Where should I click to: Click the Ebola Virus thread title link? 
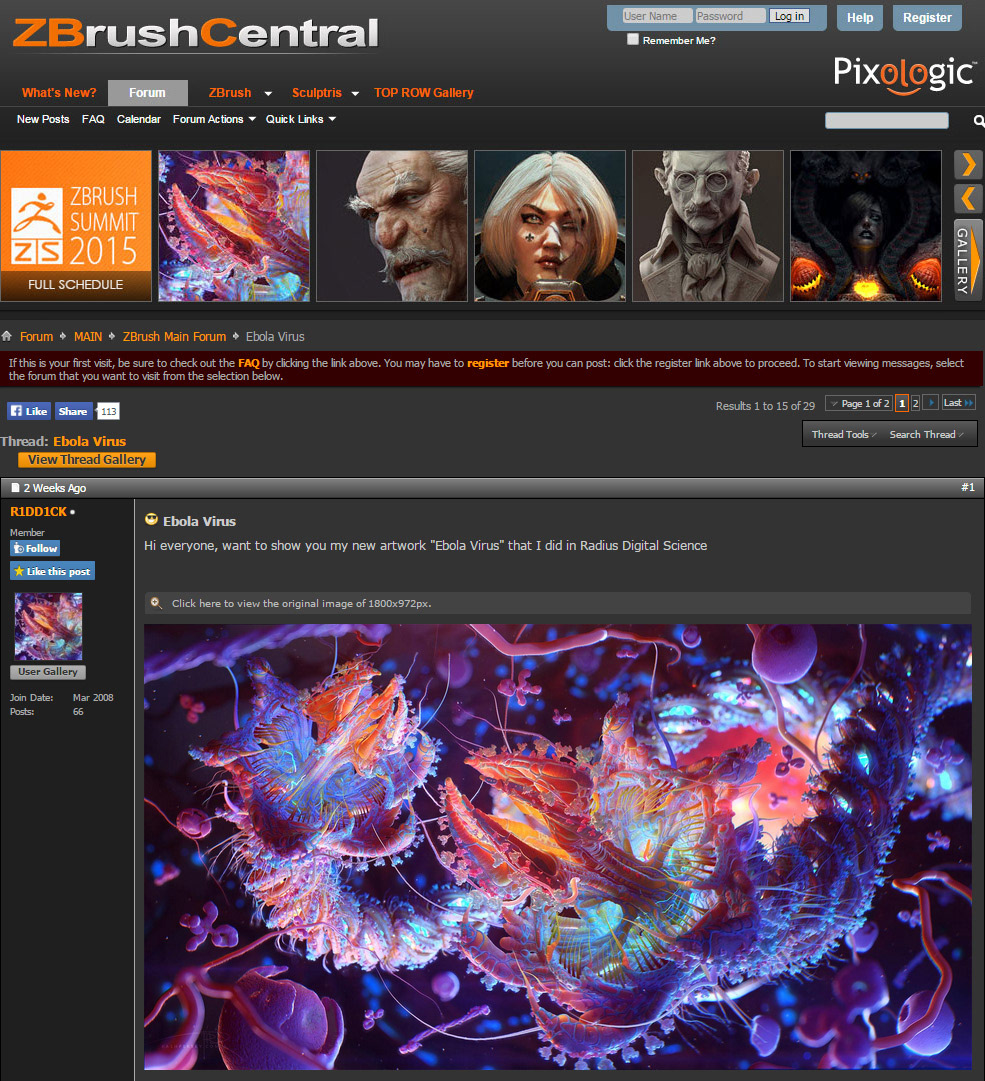90,441
